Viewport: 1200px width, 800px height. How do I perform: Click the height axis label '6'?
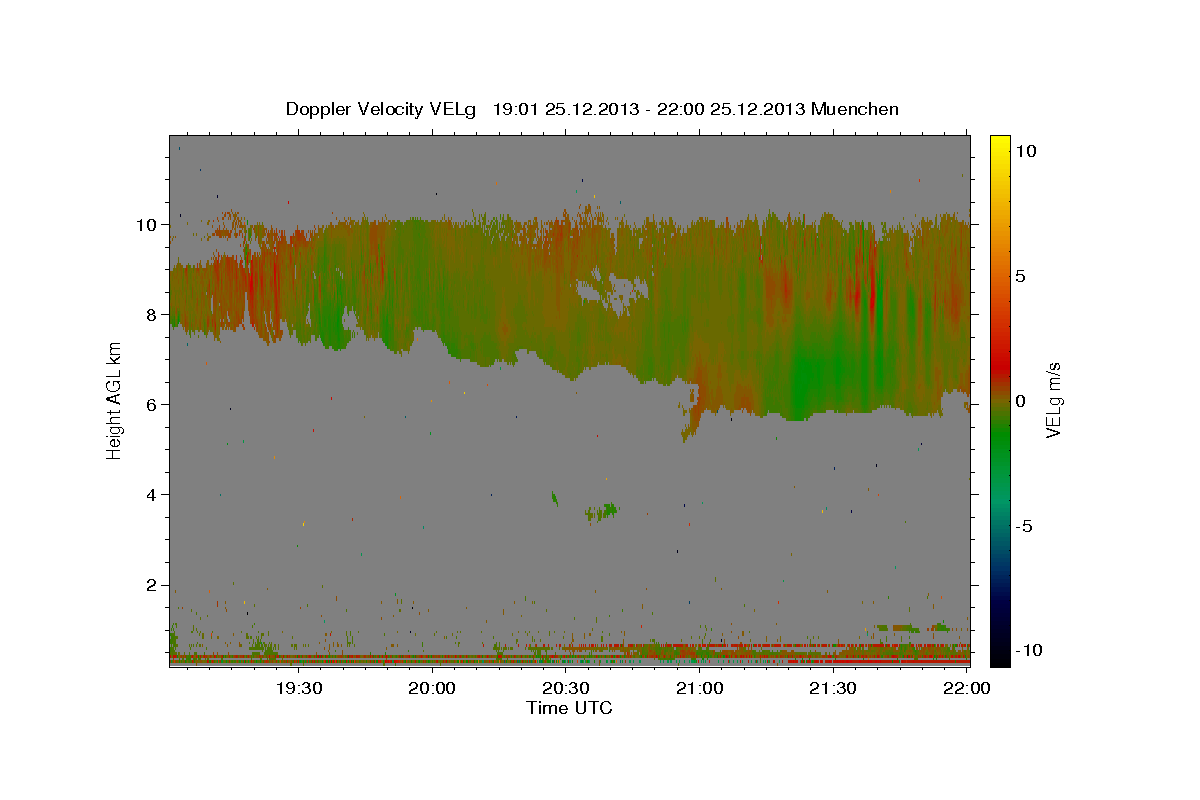click(x=151, y=404)
